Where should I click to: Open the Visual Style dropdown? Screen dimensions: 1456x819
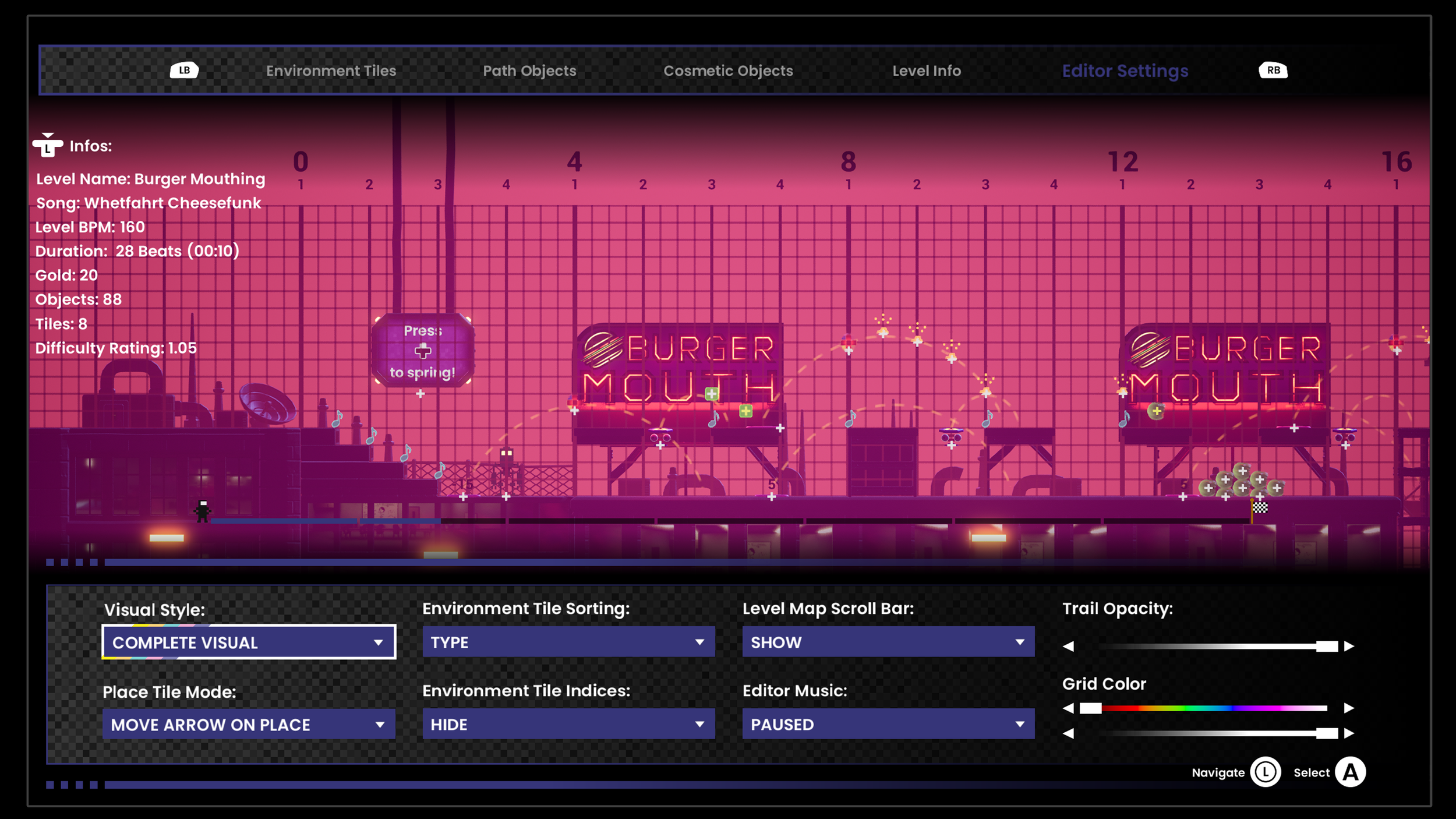(x=249, y=642)
